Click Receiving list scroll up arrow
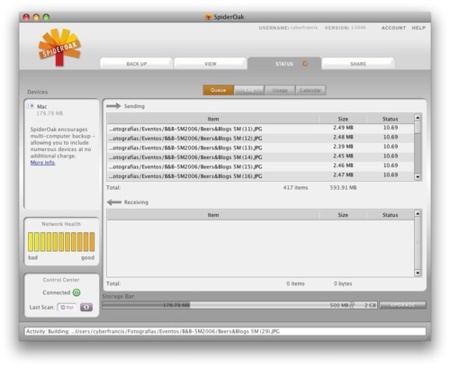Viewport: 450px width, 367px height. (x=417, y=213)
